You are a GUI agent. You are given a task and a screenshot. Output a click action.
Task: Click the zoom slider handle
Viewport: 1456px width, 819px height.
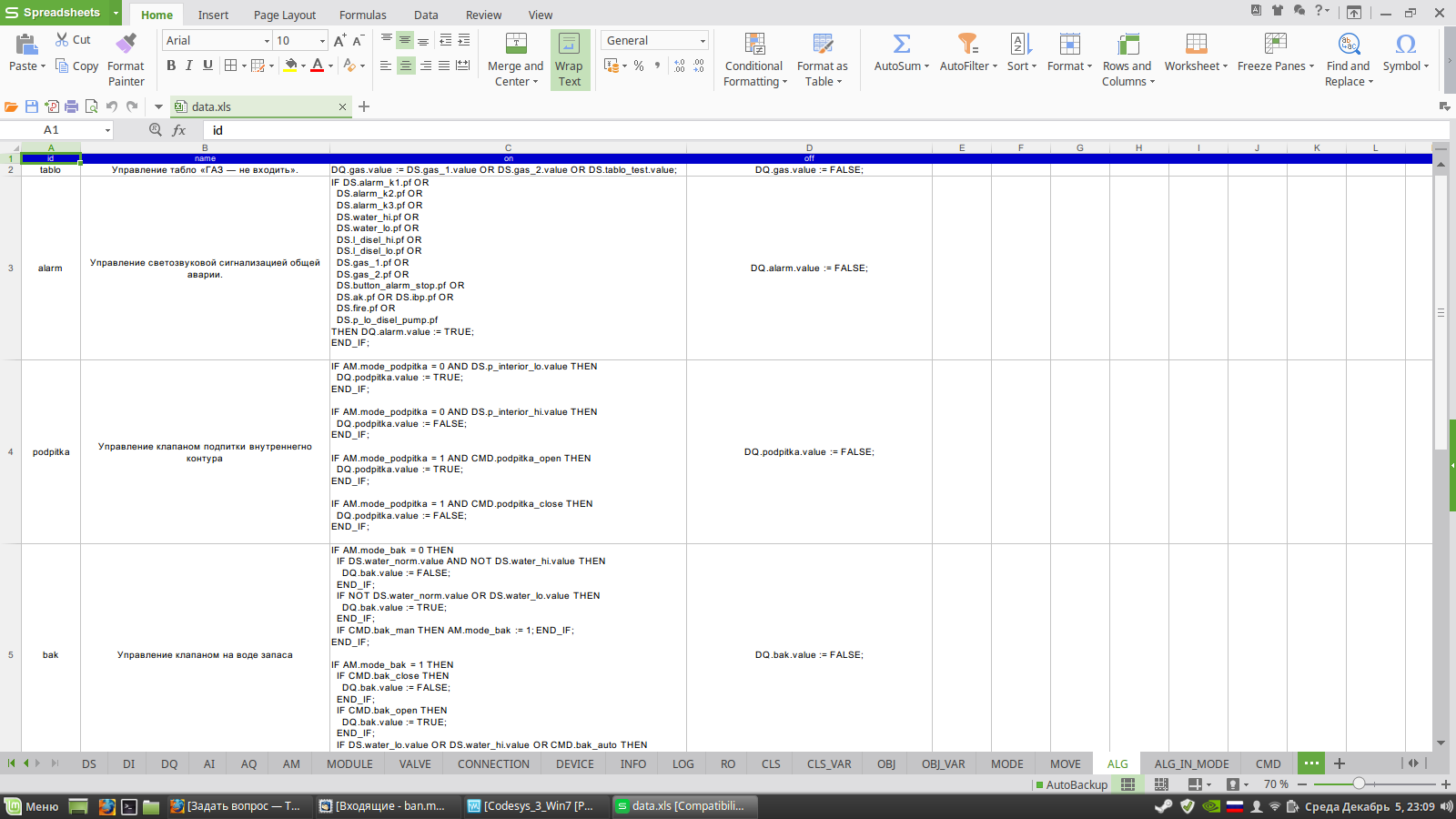coord(1359,784)
